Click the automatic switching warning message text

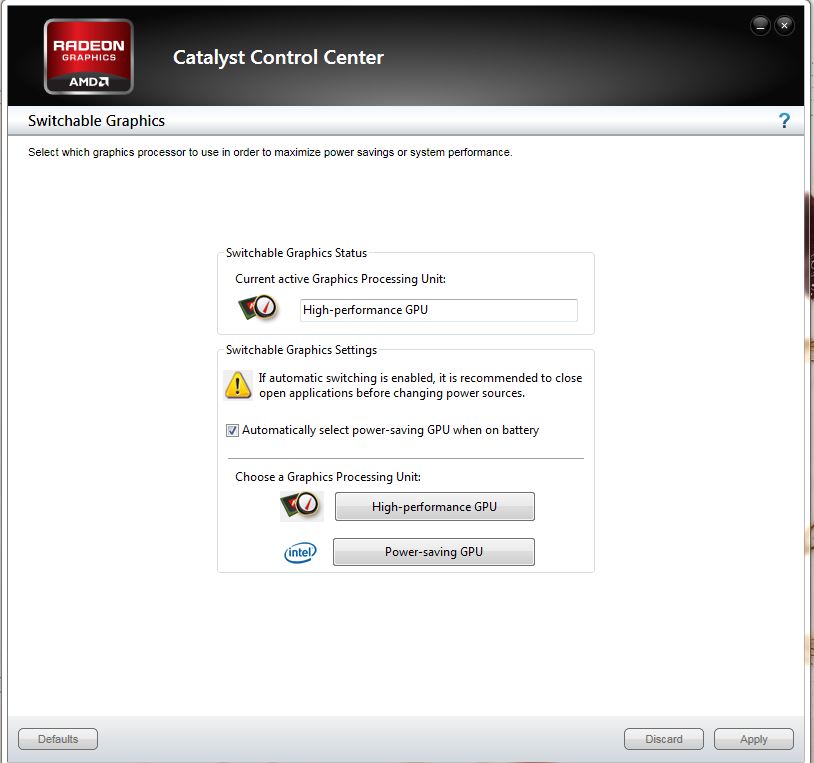point(420,385)
